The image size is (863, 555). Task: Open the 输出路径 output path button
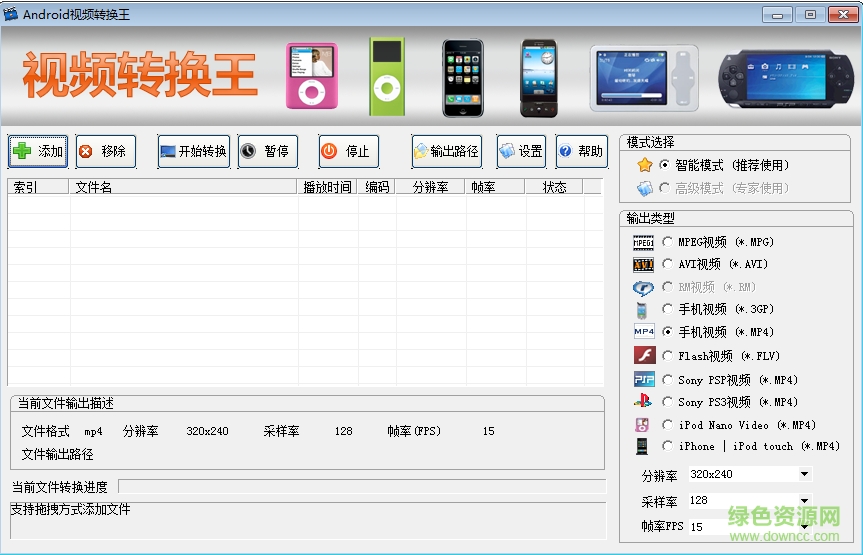(x=447, y=151)
